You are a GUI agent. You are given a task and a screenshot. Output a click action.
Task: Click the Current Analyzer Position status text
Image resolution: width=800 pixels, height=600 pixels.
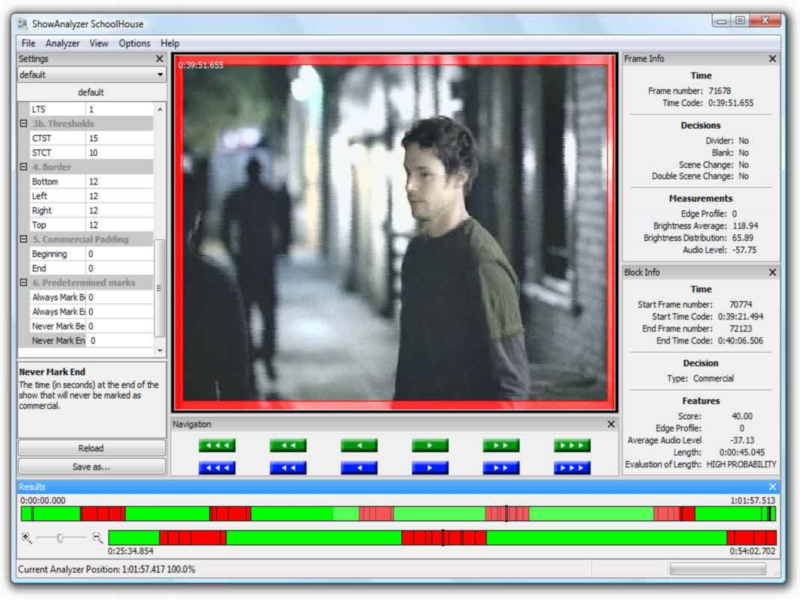[x=107, y=569]
